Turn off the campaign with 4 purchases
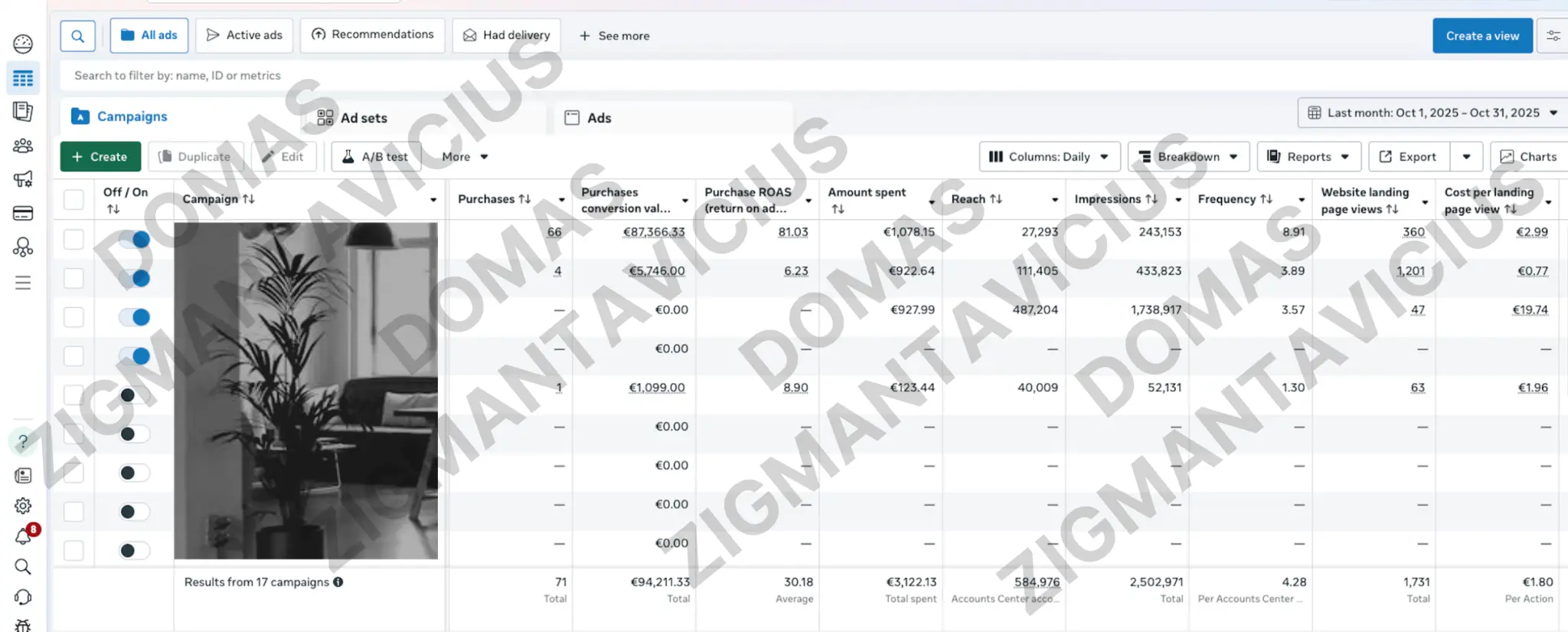 click(x=134, y=278)
